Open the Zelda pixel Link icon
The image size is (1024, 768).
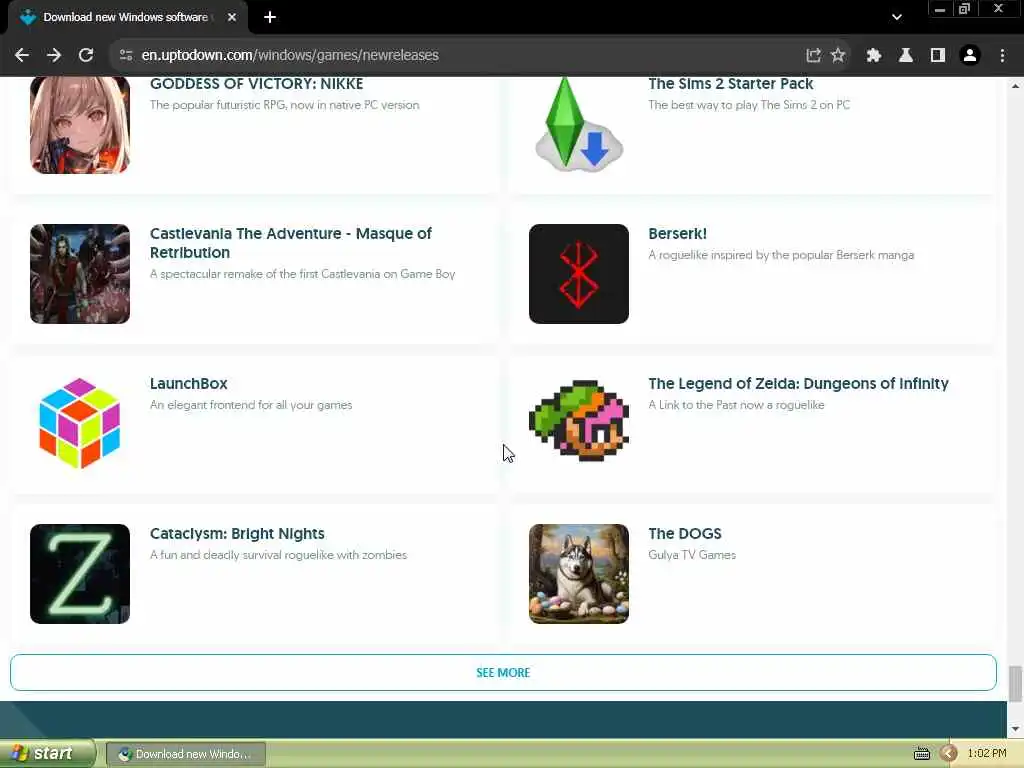click(579, 421)
